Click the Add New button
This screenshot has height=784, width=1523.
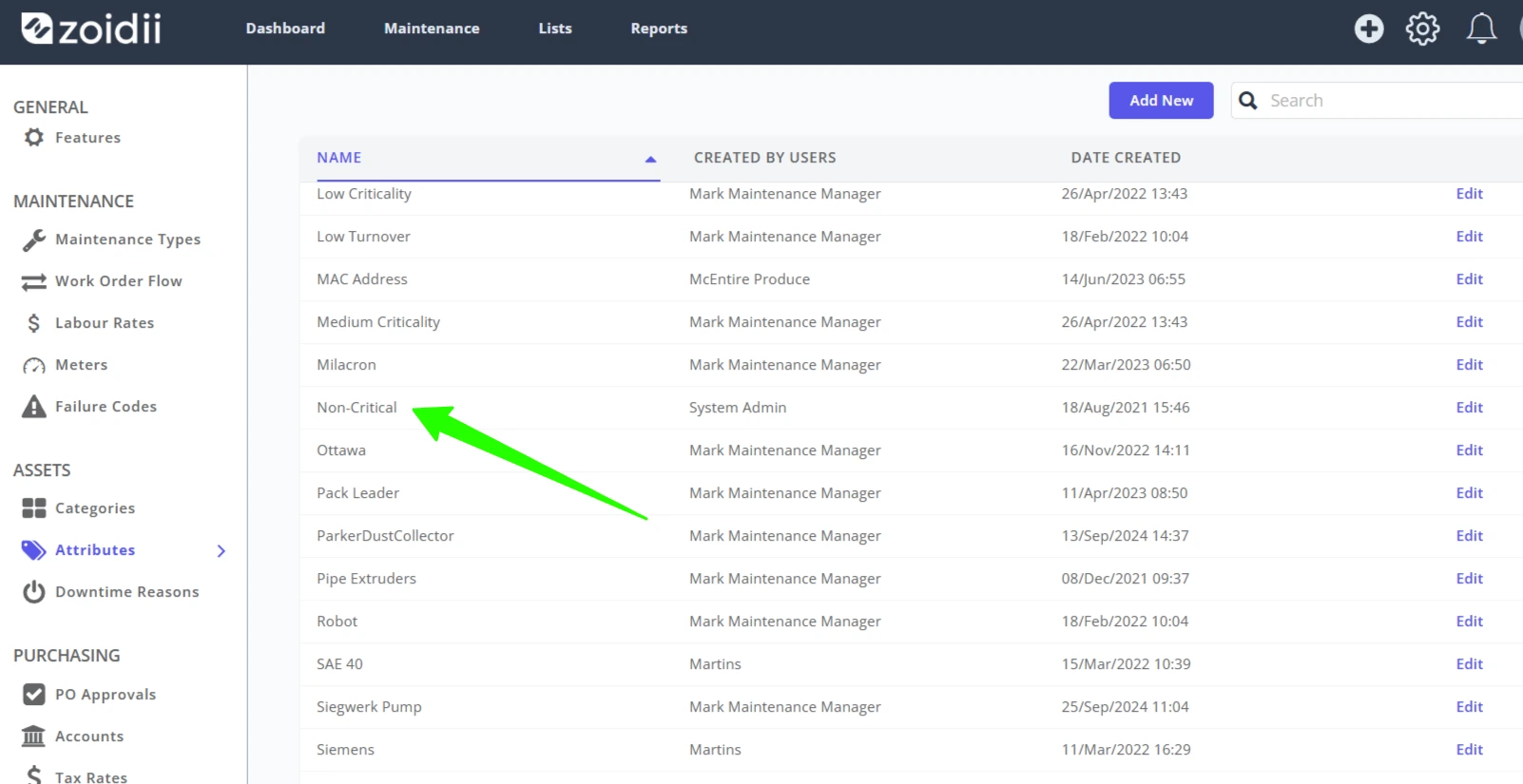tap(1161, 101)
